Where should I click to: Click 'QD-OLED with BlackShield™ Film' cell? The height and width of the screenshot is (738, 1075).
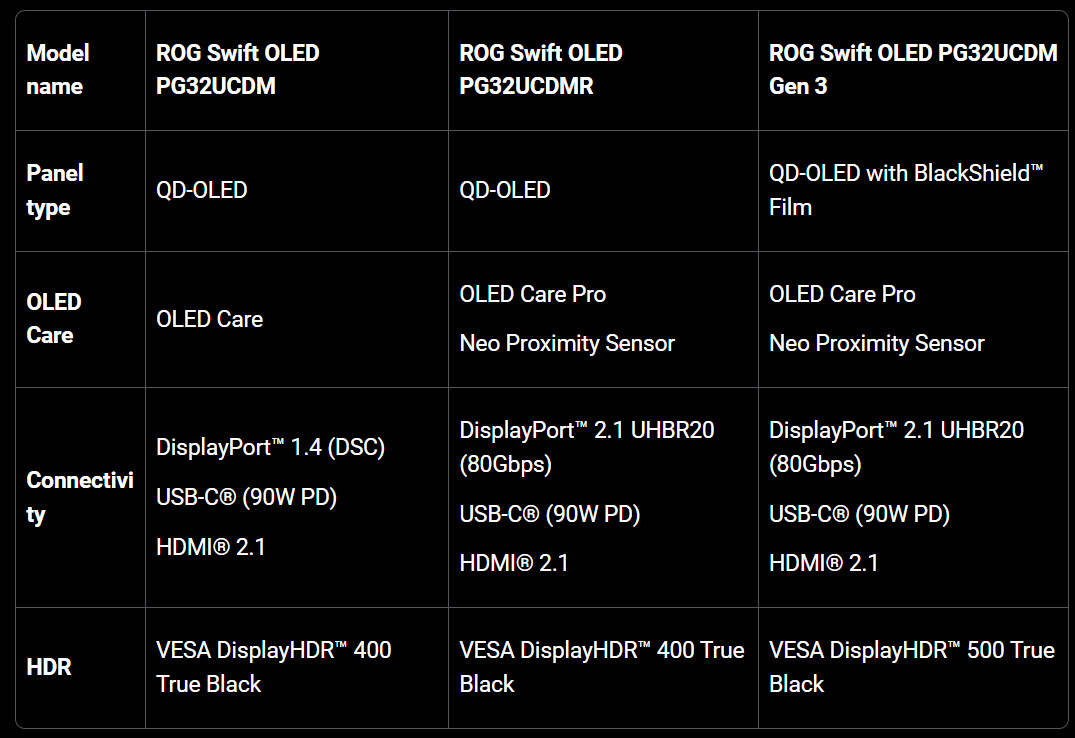tap(905, 190)
